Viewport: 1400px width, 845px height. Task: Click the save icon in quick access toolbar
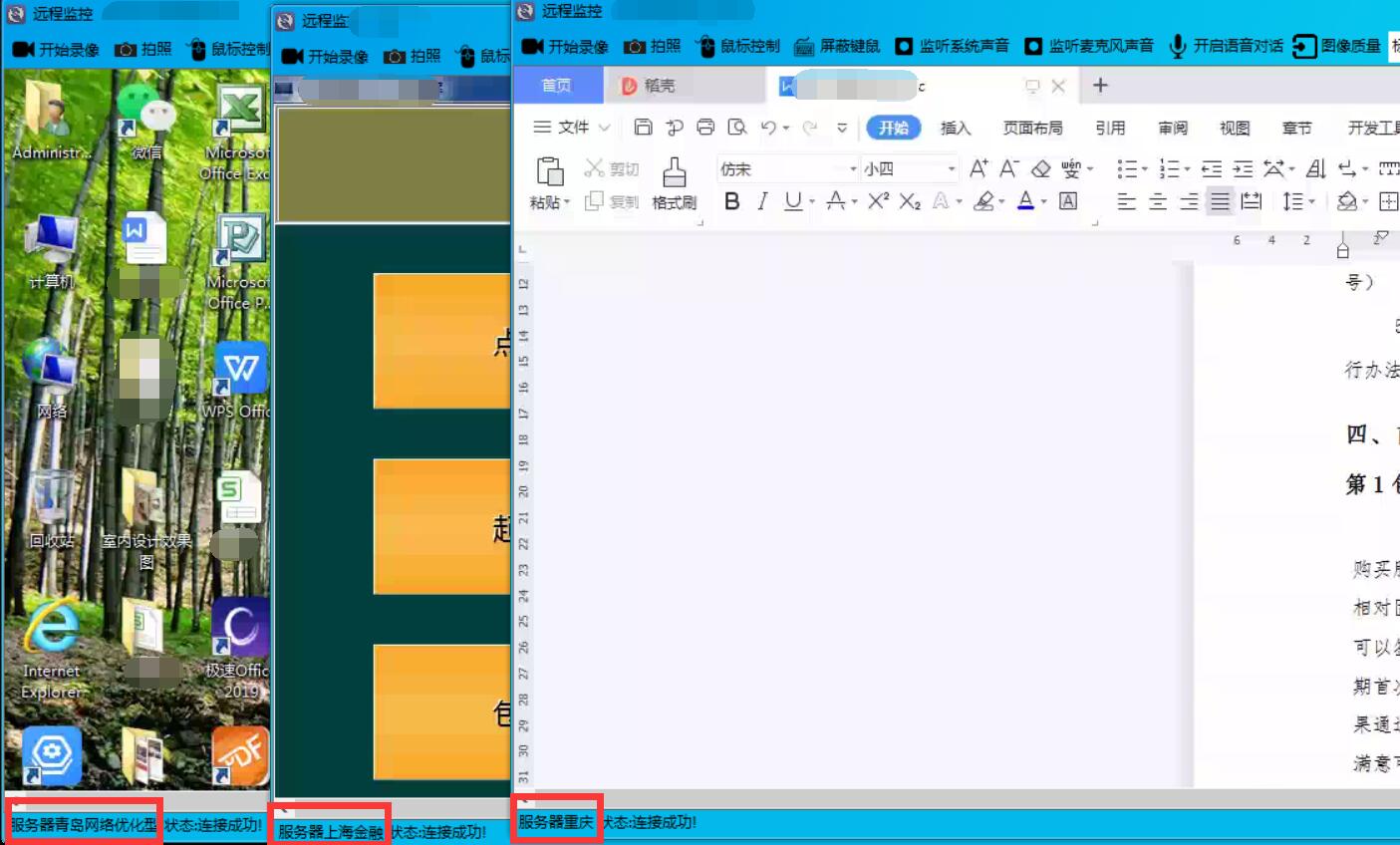[643, 128]
